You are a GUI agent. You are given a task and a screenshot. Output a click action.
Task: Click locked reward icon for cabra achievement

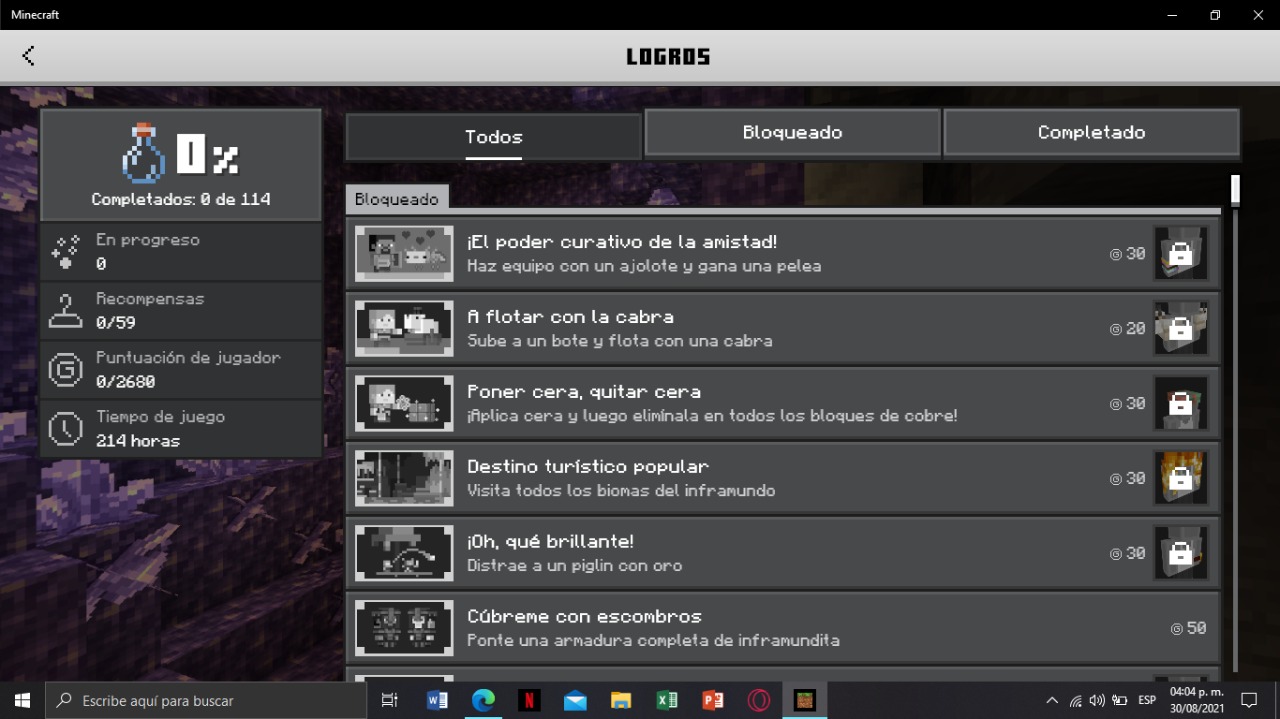[1181, 329]
